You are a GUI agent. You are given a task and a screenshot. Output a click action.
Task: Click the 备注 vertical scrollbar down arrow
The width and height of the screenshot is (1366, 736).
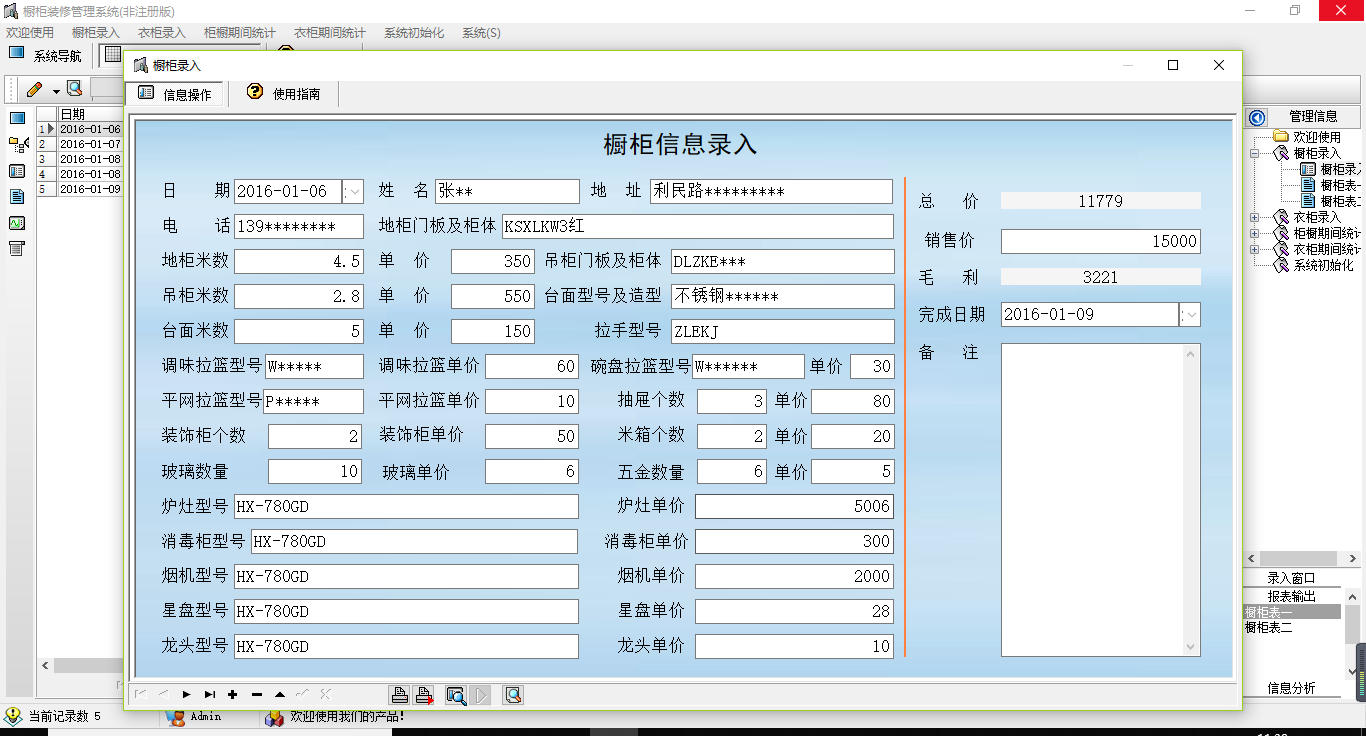click(1191, 648)
